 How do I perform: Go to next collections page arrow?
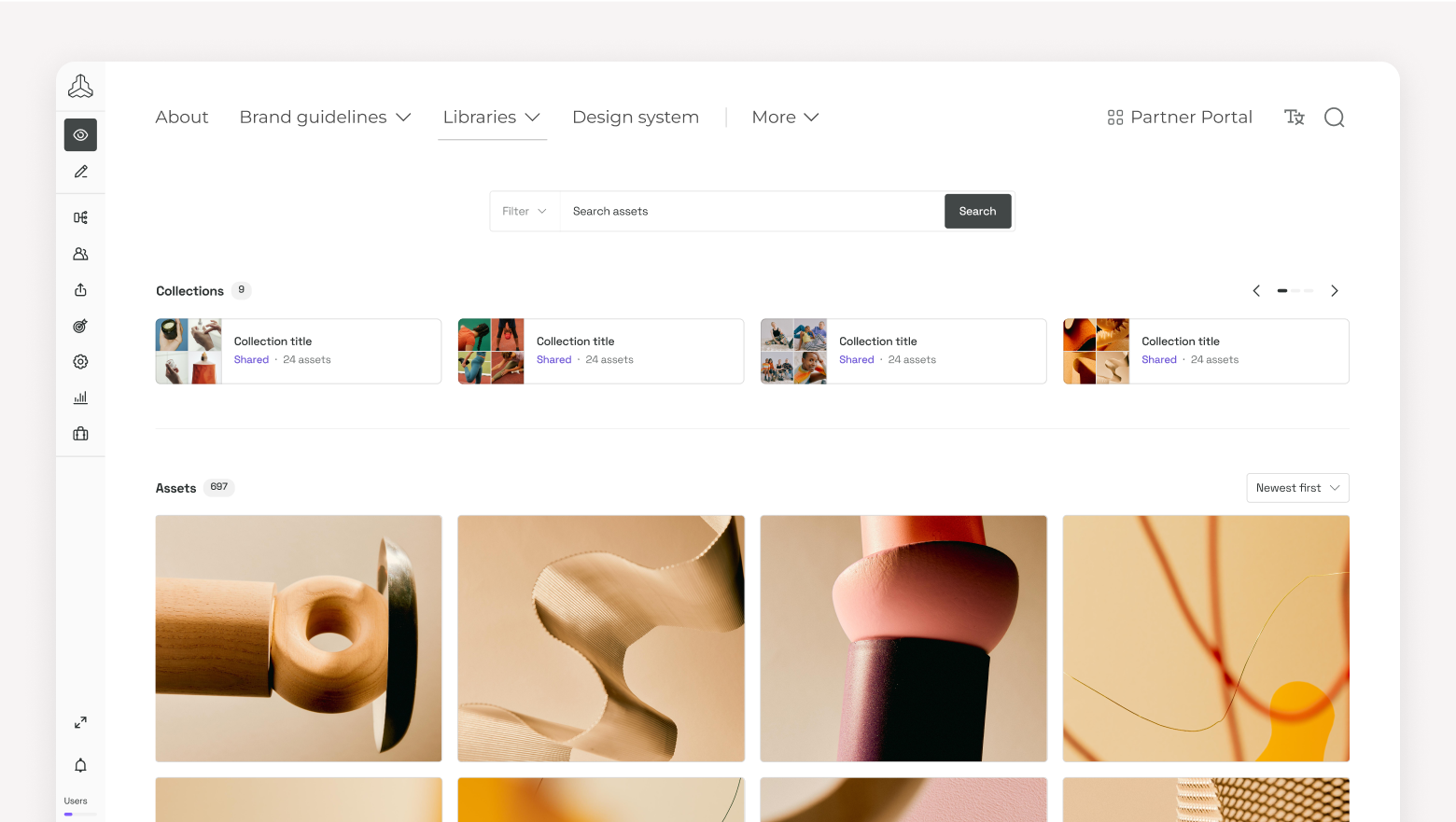click(1335, 291)
